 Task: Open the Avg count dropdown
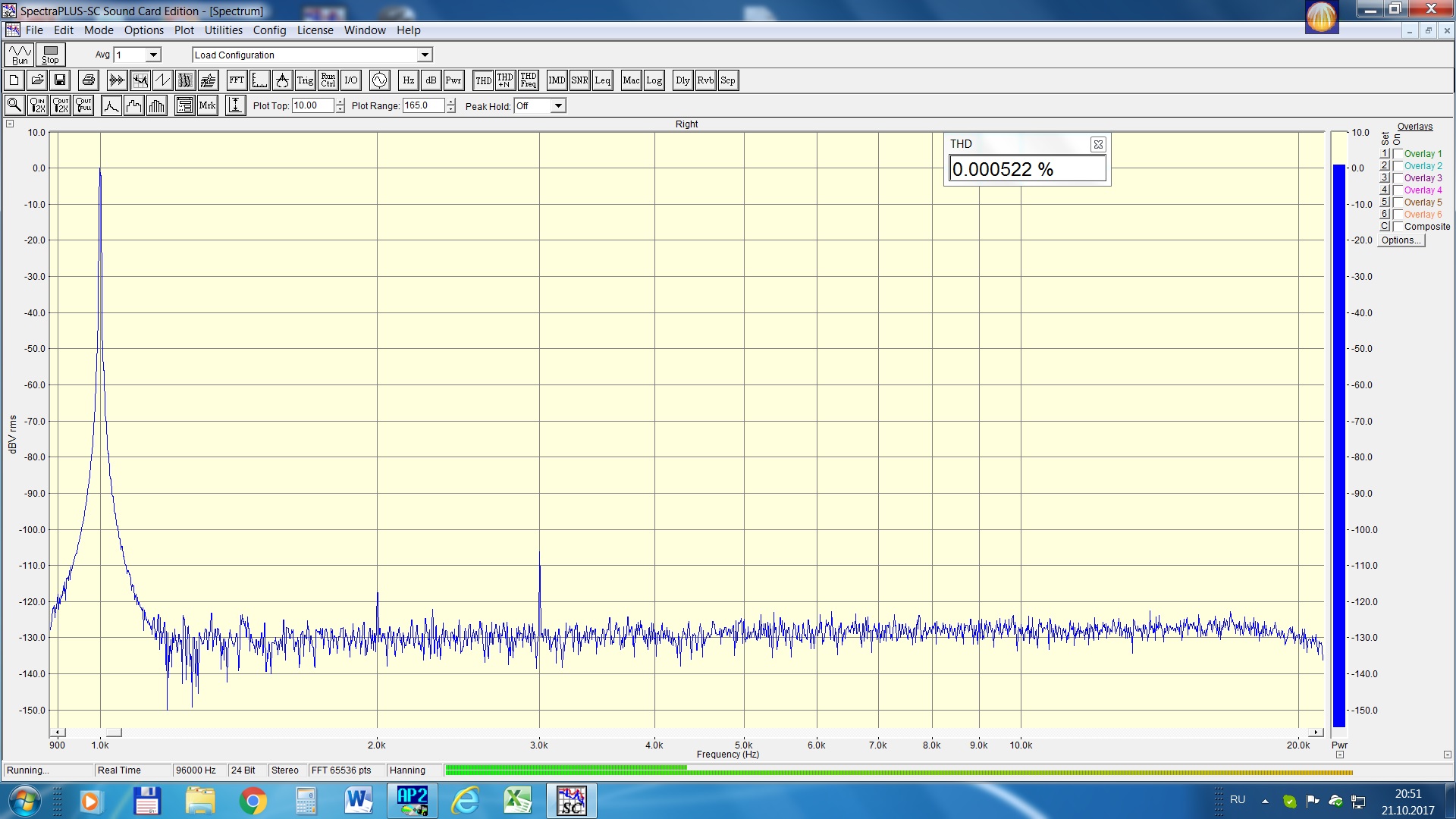(153, 55)
